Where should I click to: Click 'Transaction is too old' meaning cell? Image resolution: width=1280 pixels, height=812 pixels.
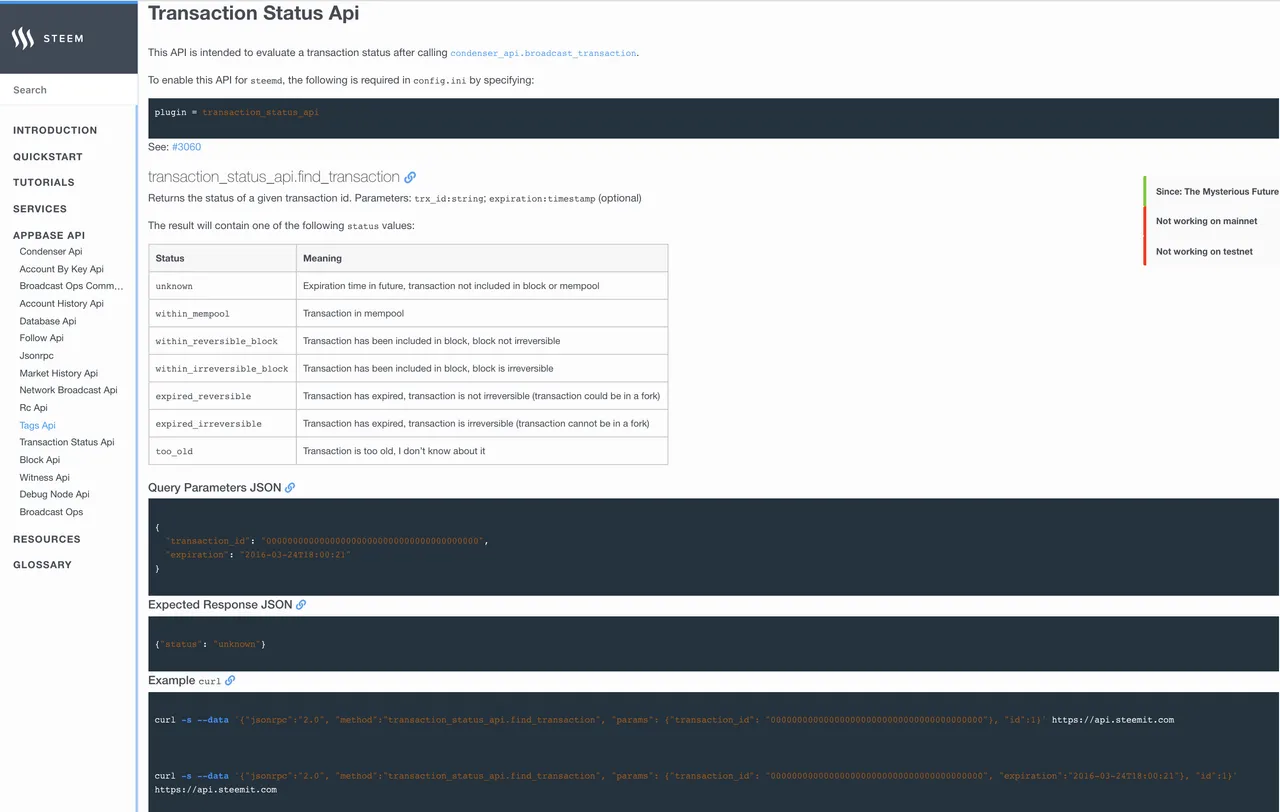click(482, 451)
